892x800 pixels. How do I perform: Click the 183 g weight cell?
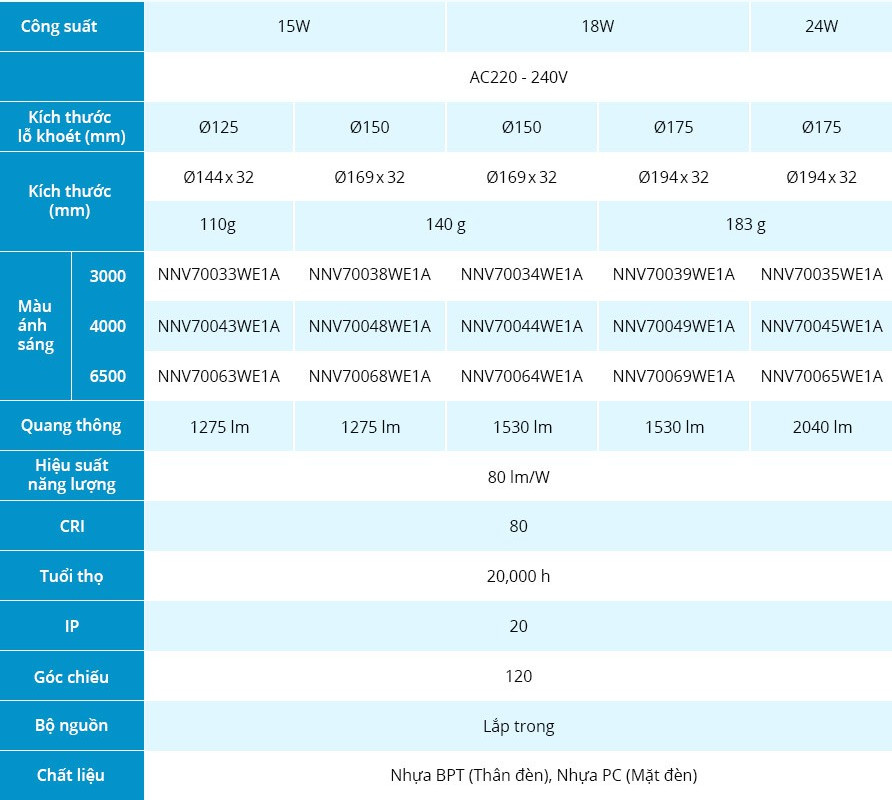[x=745, y=225]
